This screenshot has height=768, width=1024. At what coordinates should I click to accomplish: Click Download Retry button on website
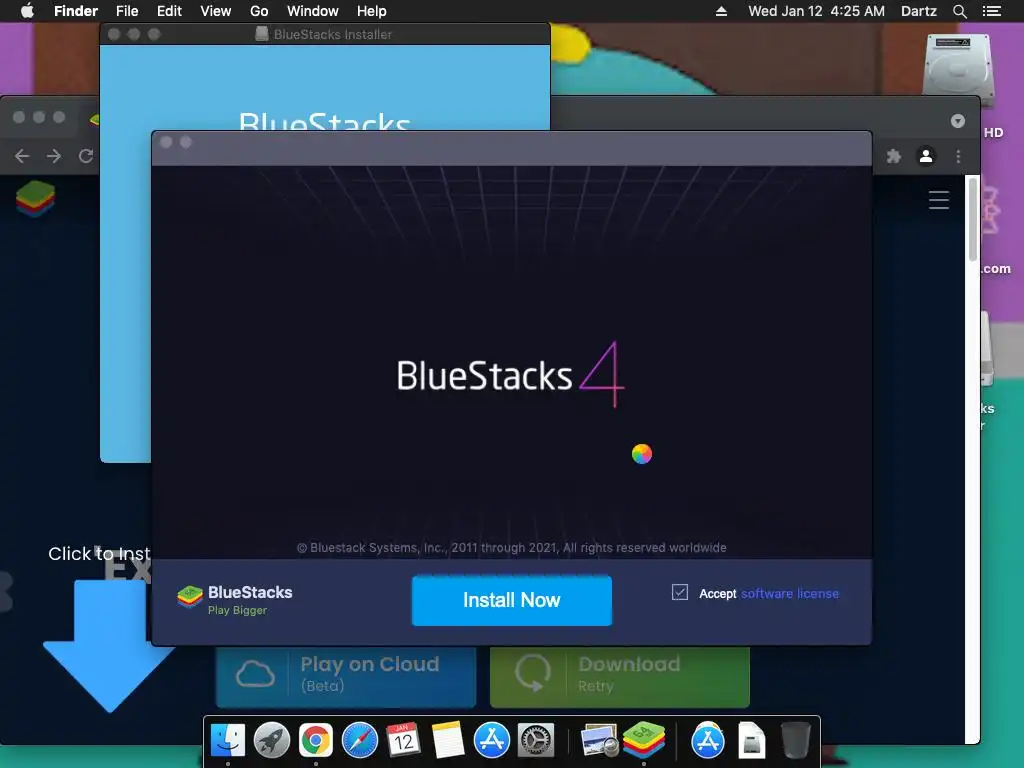[620, 676]
